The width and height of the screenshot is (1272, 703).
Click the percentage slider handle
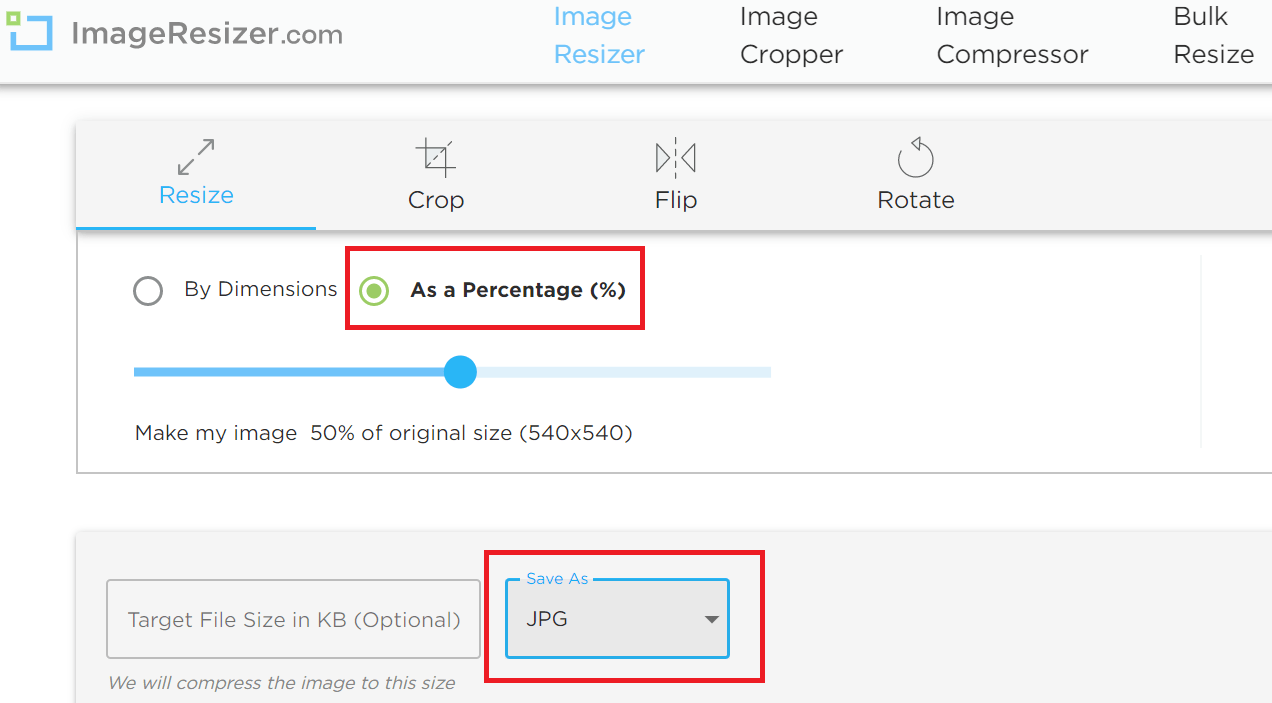tap(460, 372)
